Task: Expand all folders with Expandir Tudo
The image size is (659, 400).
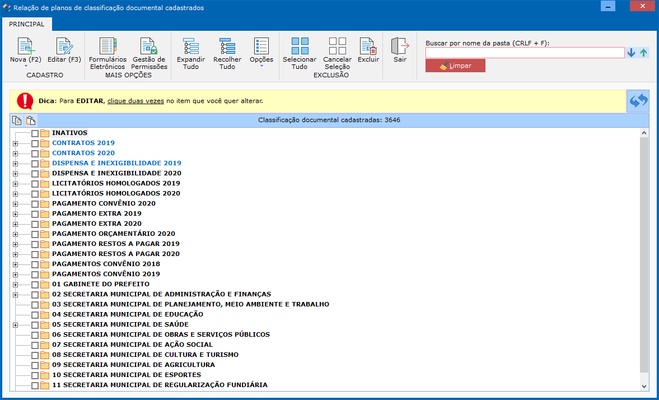Action: pyautogui.click(x=190, y=46)
